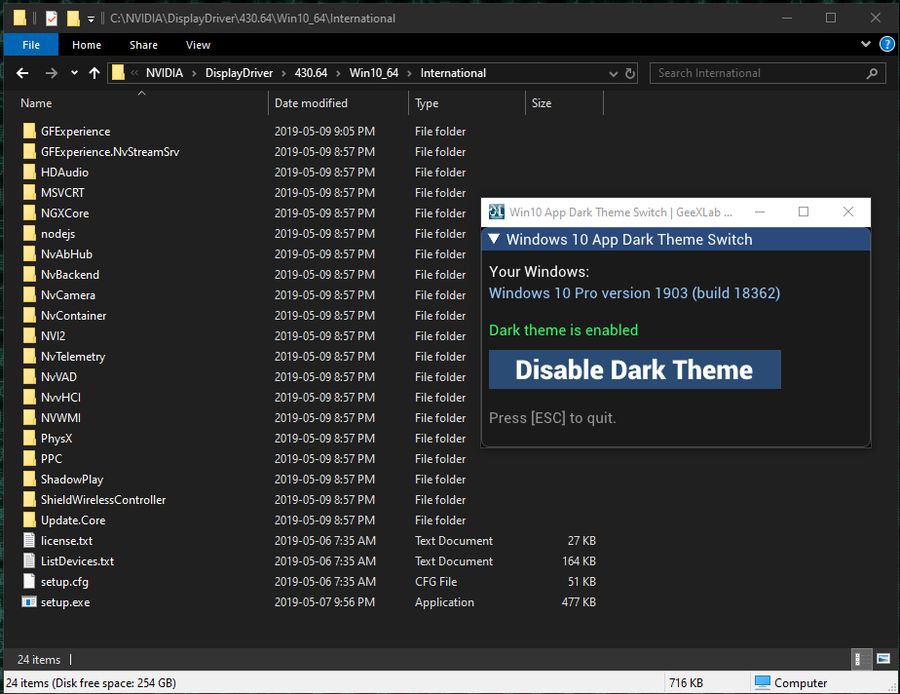The height and width of the screenshot is (694, 900).
Task: Refresh the International folder view
Action: coord(630,73)
